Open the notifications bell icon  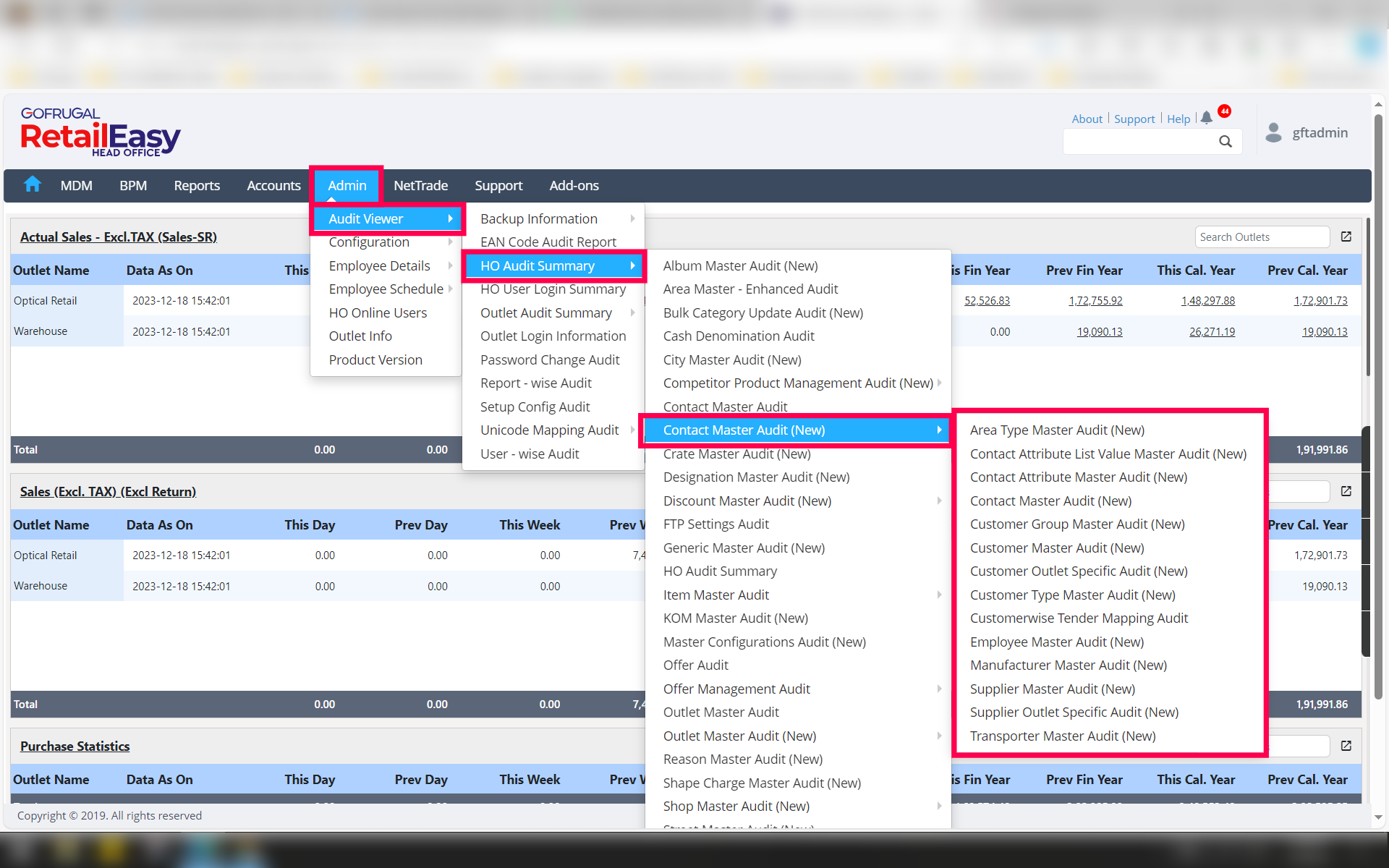(x=1206, y=118)
